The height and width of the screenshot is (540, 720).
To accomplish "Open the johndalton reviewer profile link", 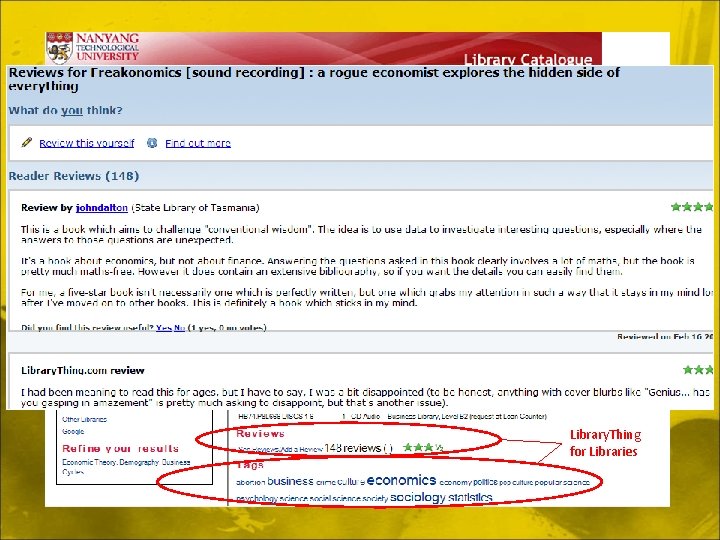I will (101, 208).
